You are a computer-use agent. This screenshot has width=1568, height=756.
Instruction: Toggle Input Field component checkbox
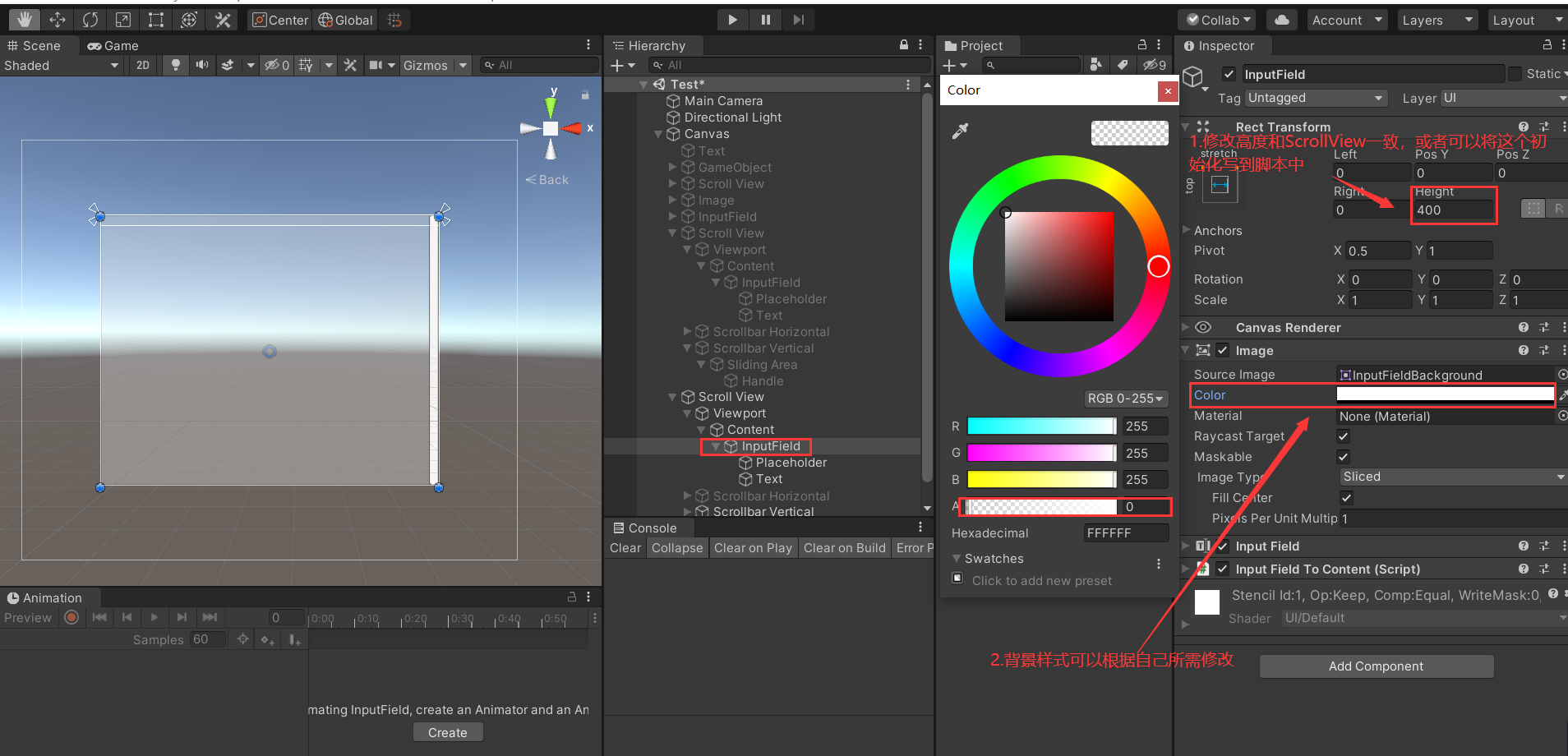pos(1223,546)
